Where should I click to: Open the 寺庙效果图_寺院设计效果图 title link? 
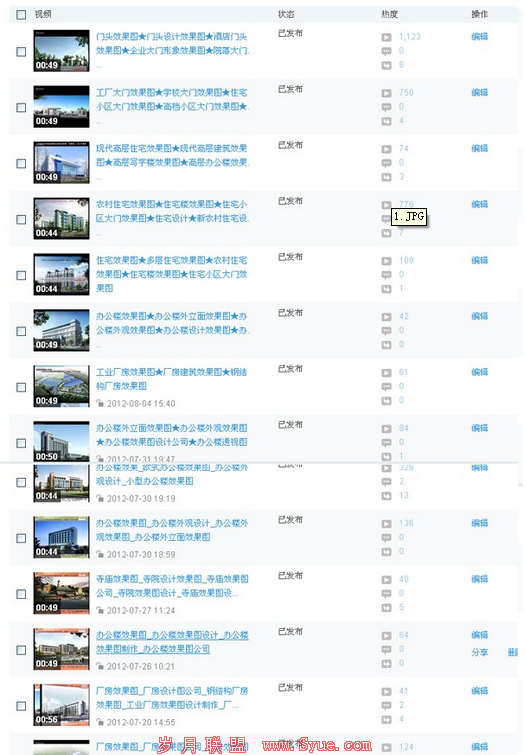pos(172,586)
